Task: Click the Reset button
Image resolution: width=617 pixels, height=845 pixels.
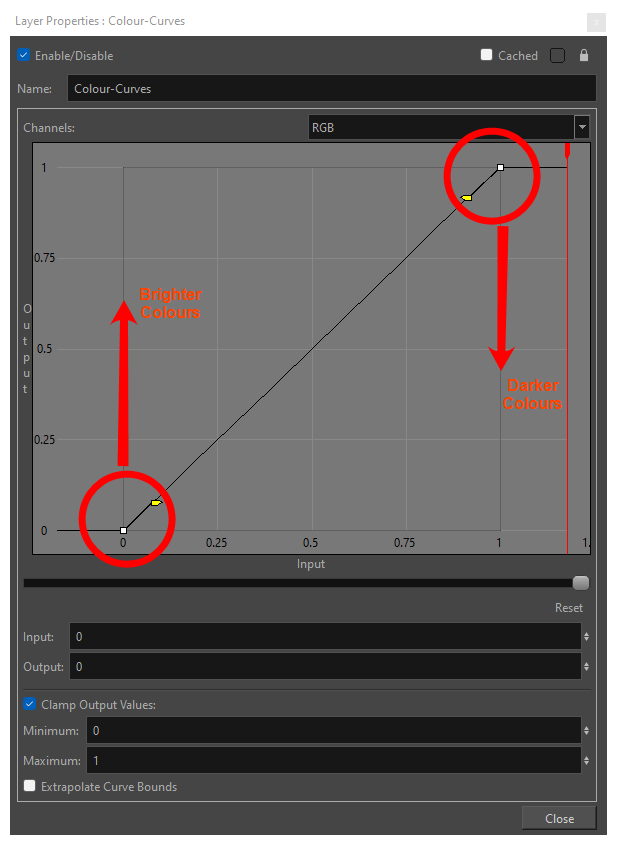Action: coord(569,608)
